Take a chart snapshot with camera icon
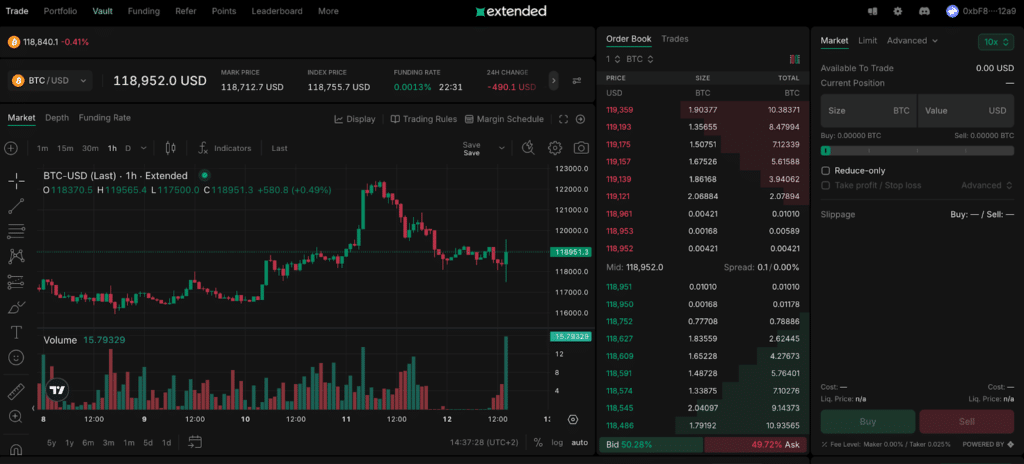 (x=581, y=148)
